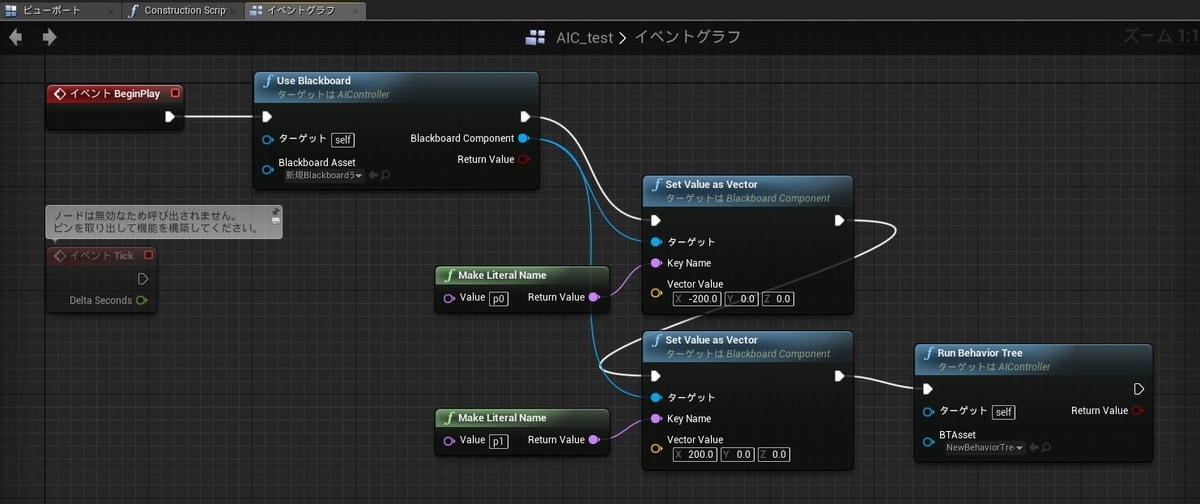
Task: Click Return Value pin of p1 literal
Action: [x=594, y=440]
